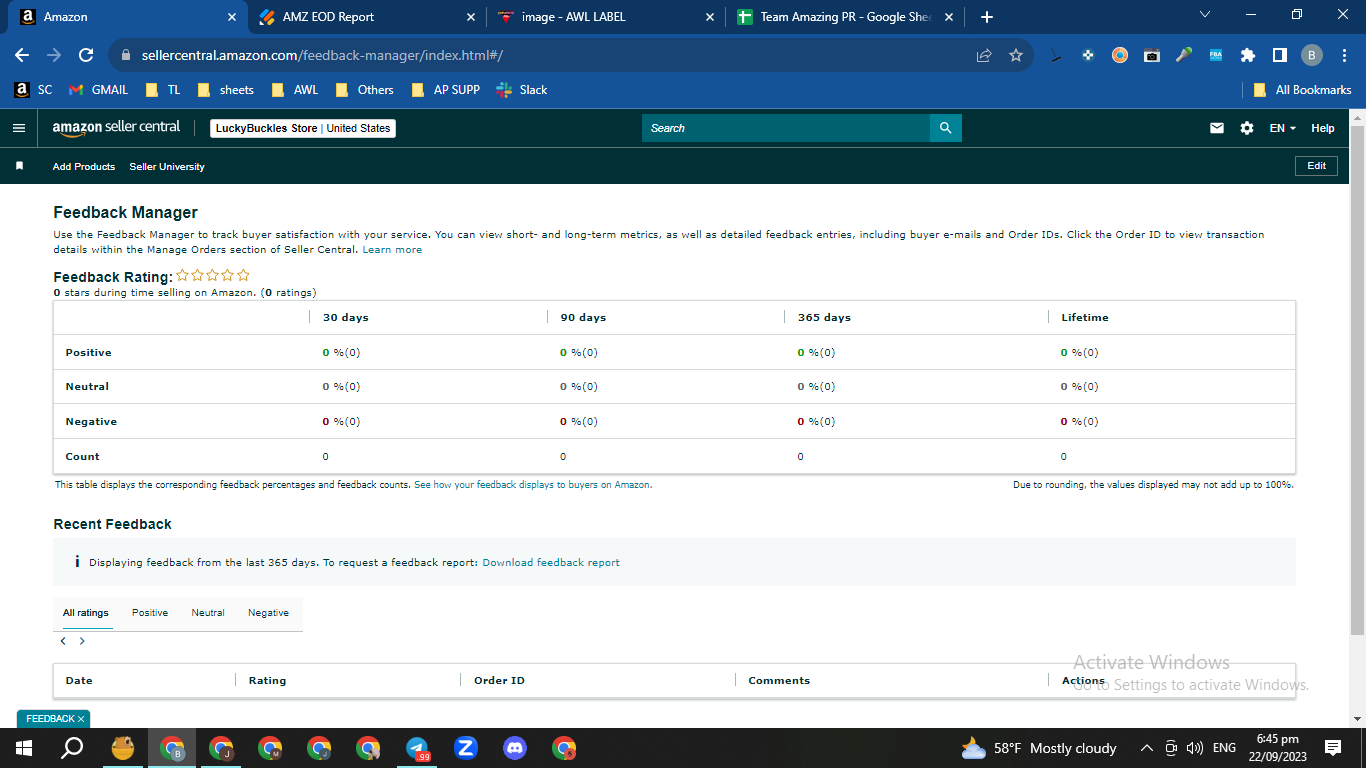Viewport: 1366px width, 768px height.
Task: Click the taskbar weather widget
Action: 1038,748
